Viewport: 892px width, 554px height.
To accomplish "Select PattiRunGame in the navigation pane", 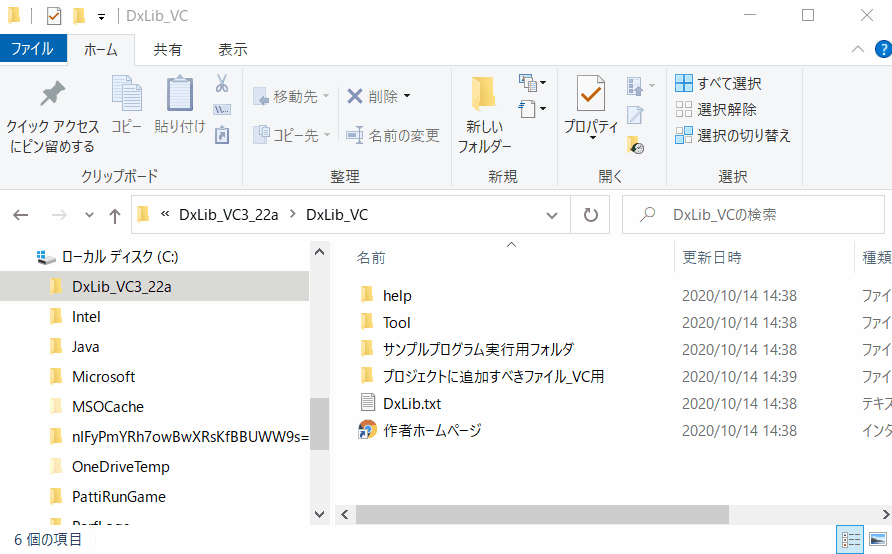I will (x=118, y=497).
